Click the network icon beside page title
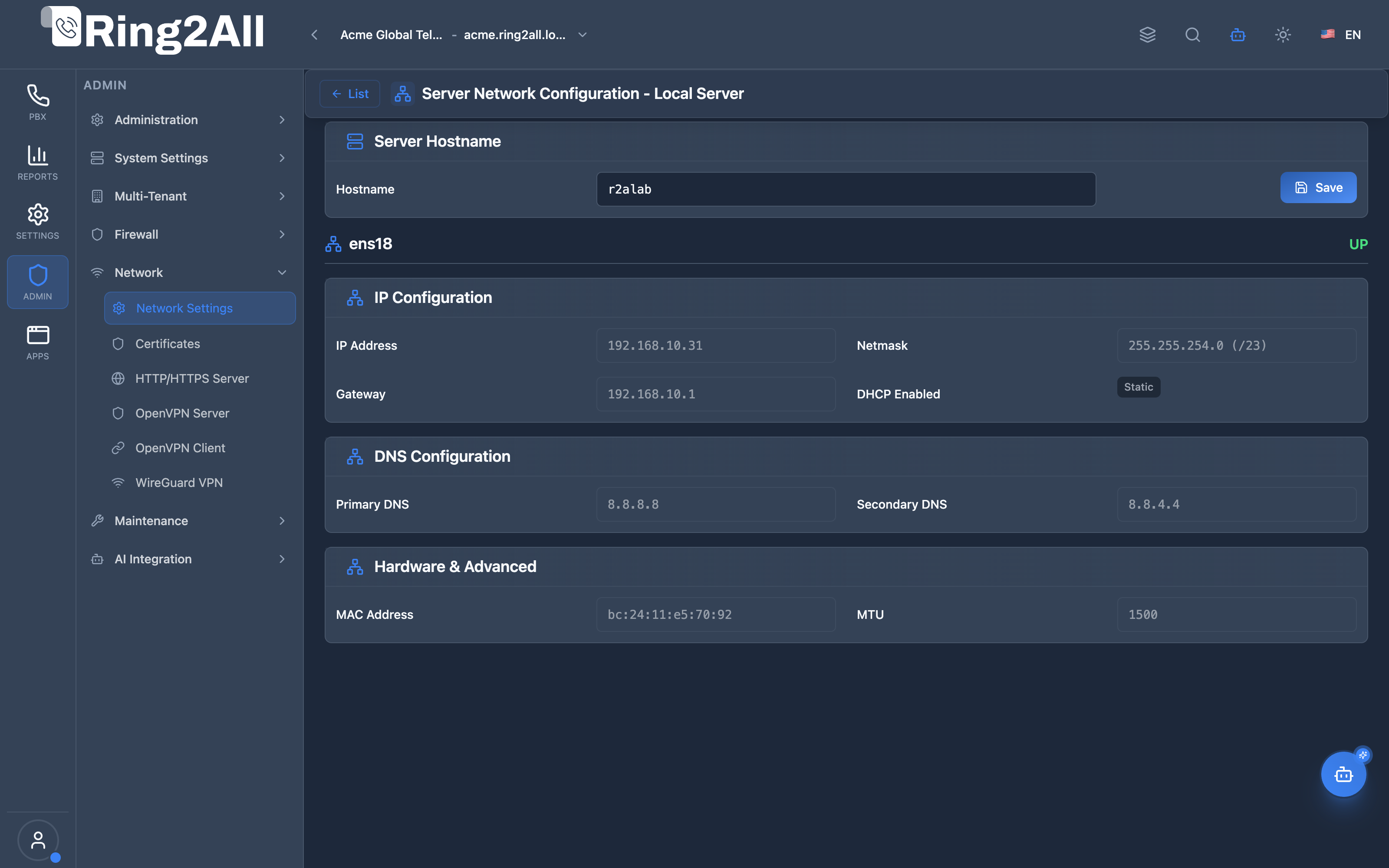This screenshot has width=1389, height=868. tap(403, 94)
